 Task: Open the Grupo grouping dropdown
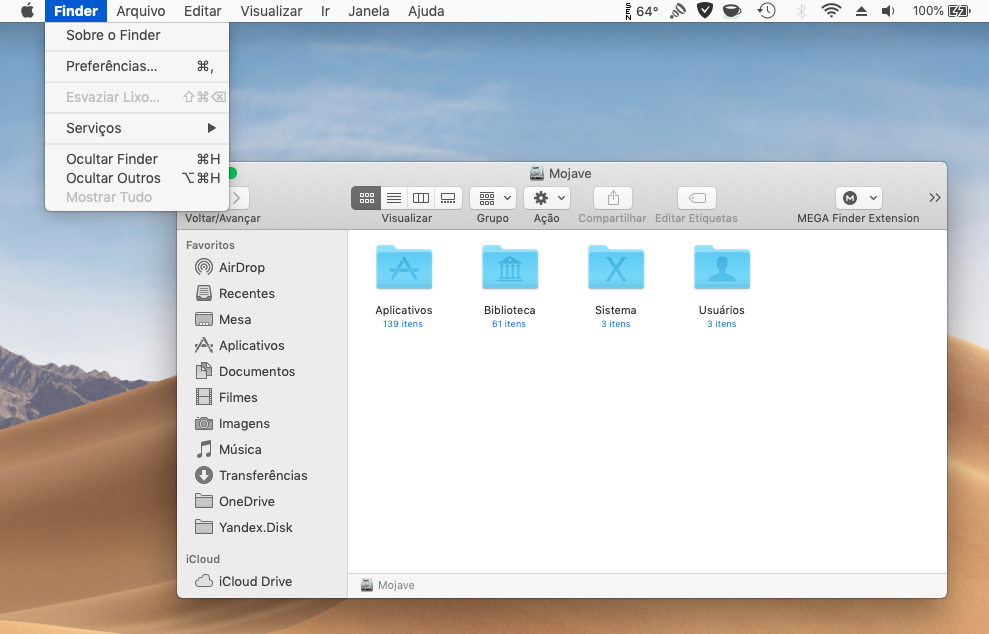(493, 198)
